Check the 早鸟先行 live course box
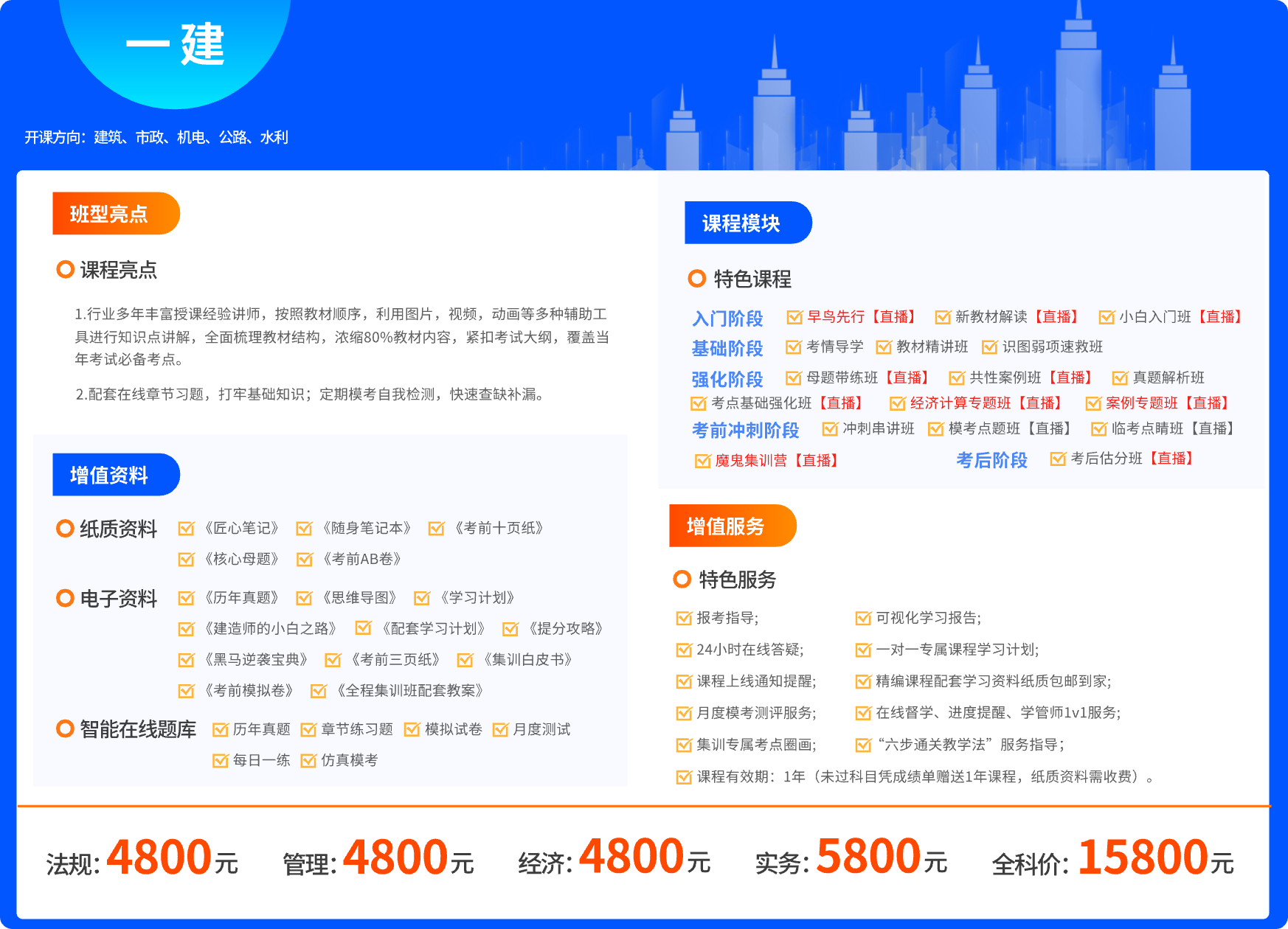Image resolution: width=1288 pixels, height=929 pixels. coord(794,317)
